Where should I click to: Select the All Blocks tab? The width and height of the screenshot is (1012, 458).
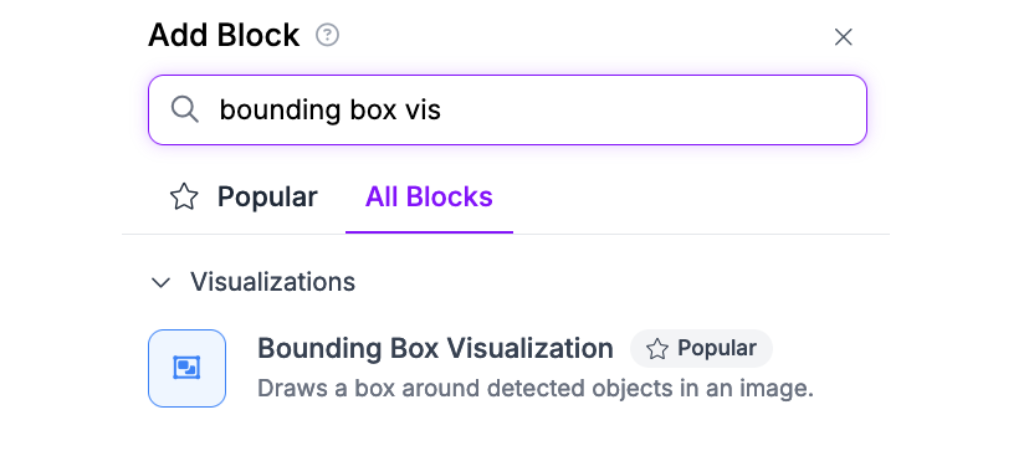tap(429, 197)
